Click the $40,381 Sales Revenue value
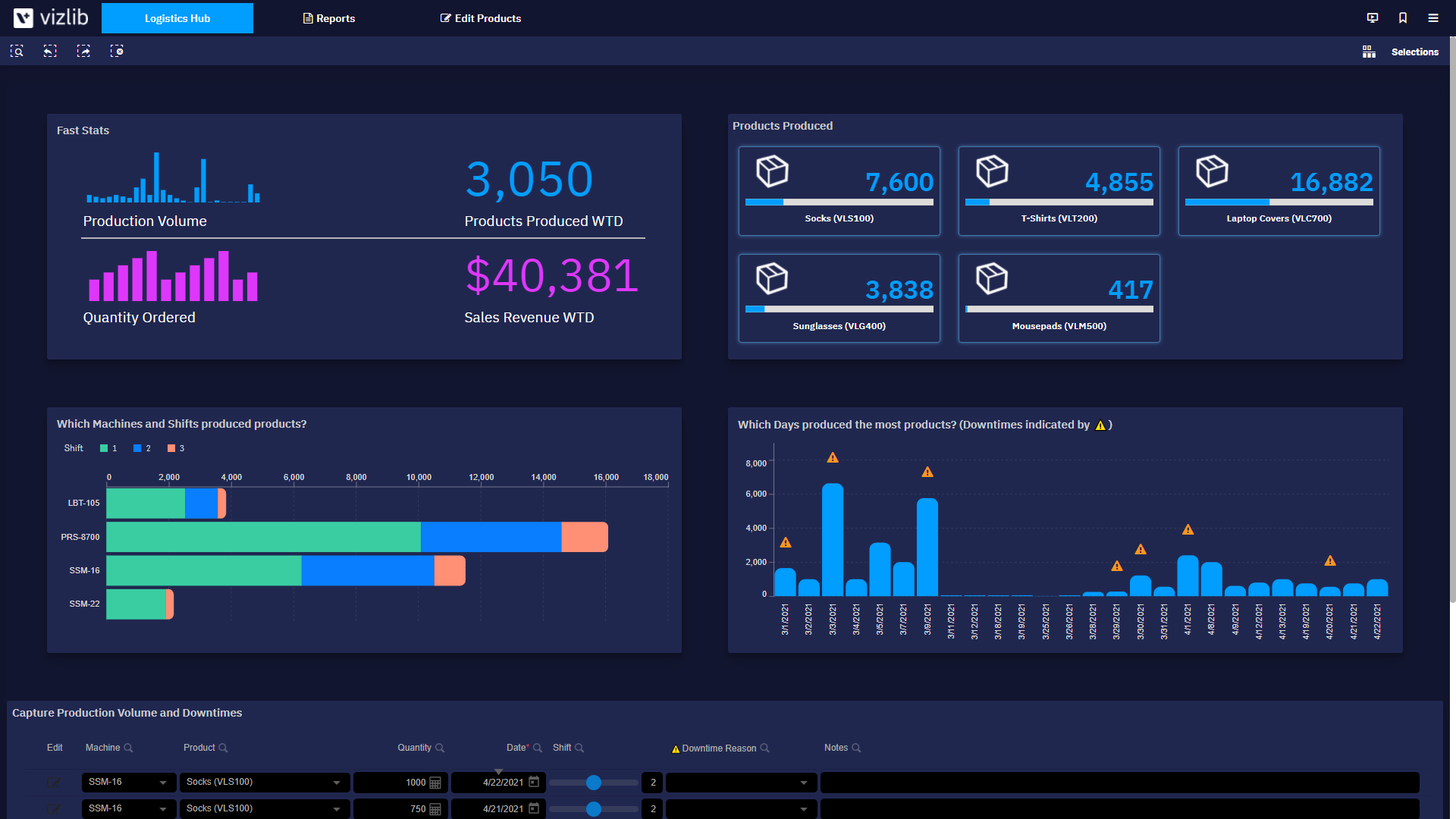The height and width of the screenshot is (819, 1456). [x=552, y=275]
